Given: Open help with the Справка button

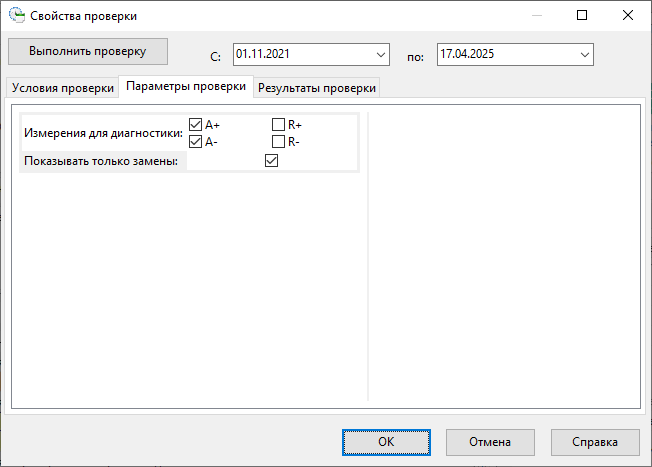Looking at the screenshot, I should point(596,441).
